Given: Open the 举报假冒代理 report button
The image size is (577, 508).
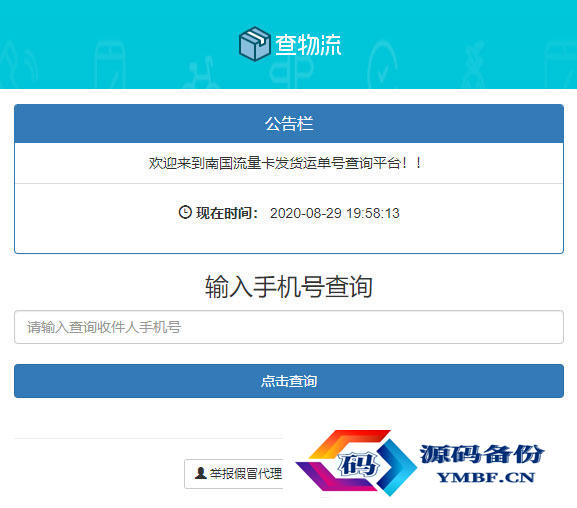Looking at the screenshot, I should pyautogui.click(x=234, y=473).
